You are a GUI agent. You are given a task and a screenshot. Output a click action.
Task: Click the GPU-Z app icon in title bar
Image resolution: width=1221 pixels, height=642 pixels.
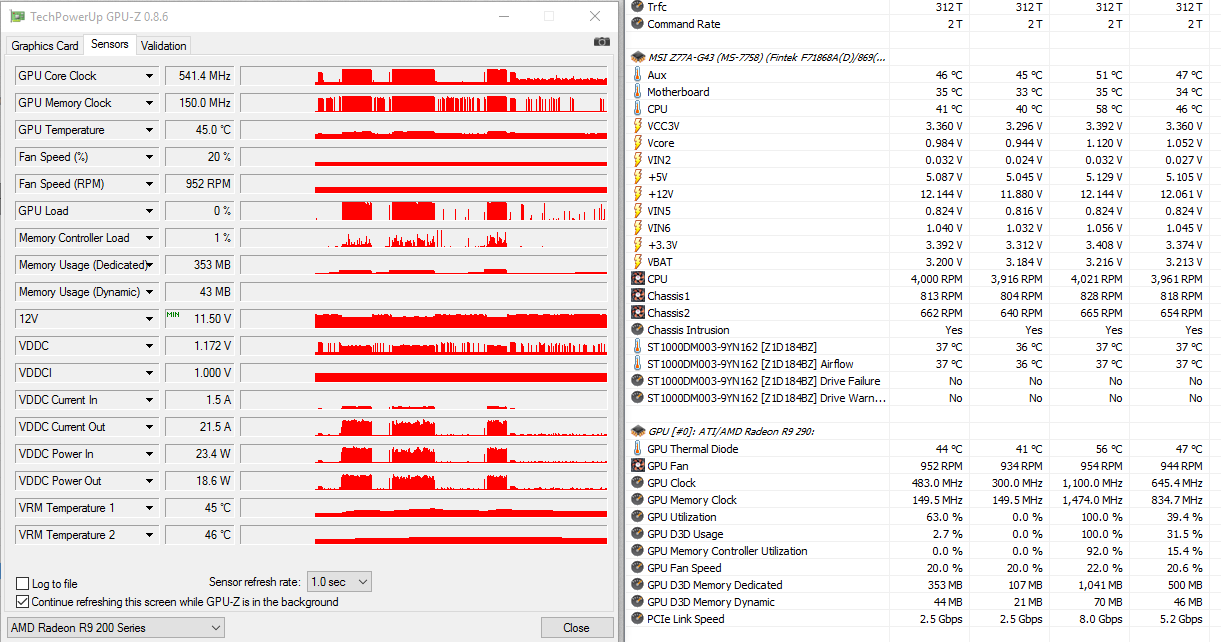[15, 17]
